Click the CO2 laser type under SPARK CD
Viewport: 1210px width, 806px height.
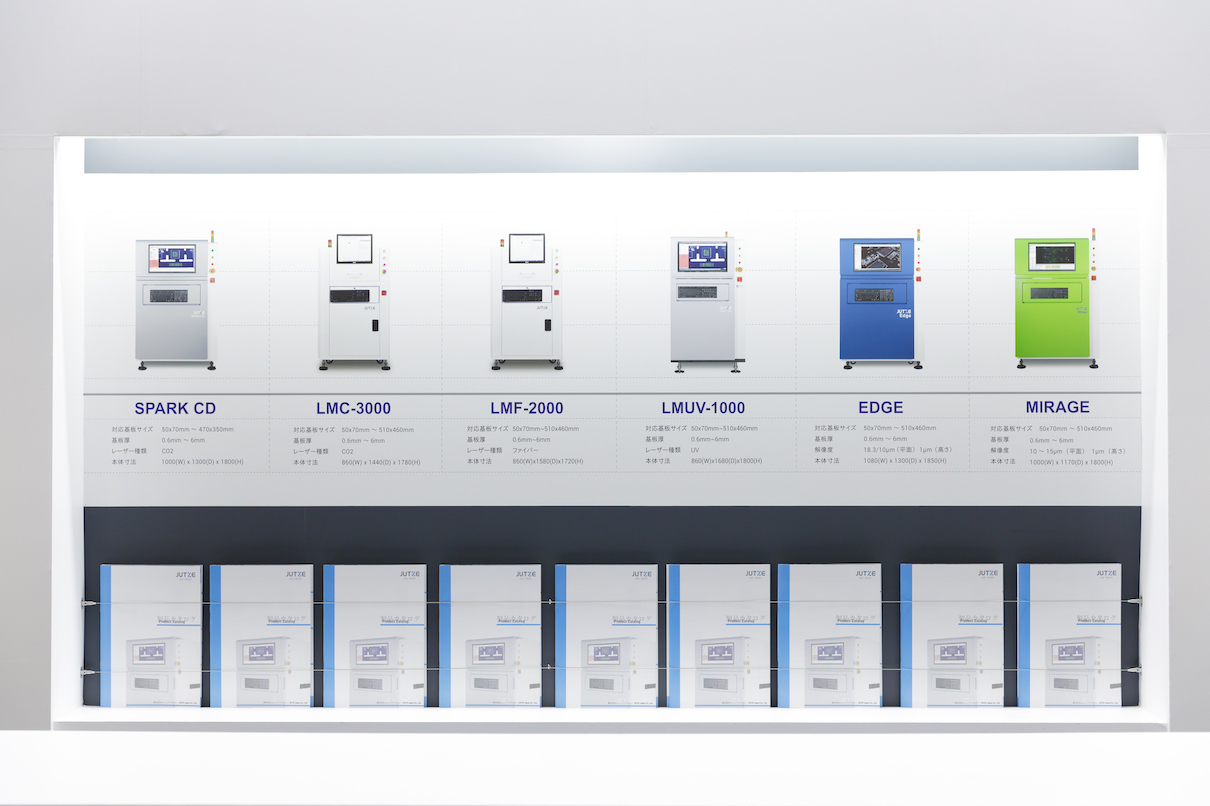[168, 451]
